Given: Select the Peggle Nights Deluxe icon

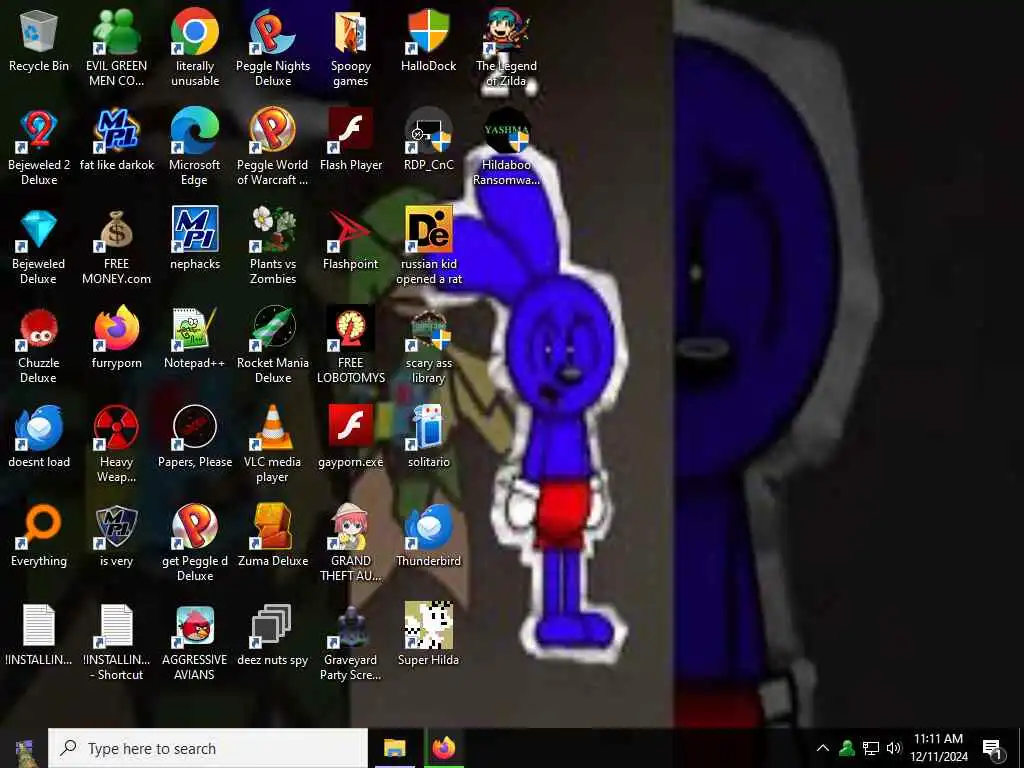Looking at the screenshot, I should coord(272,31).
